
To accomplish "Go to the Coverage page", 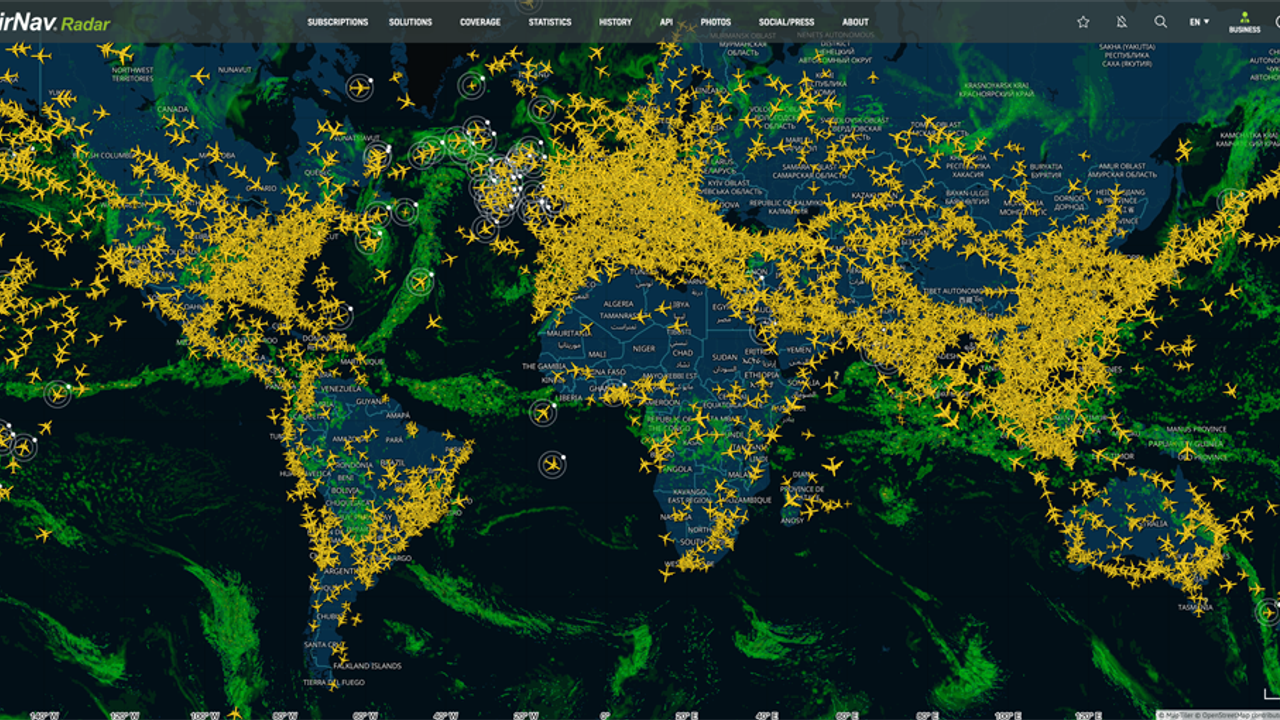I will pyautogui.click(x=480, y=22).
